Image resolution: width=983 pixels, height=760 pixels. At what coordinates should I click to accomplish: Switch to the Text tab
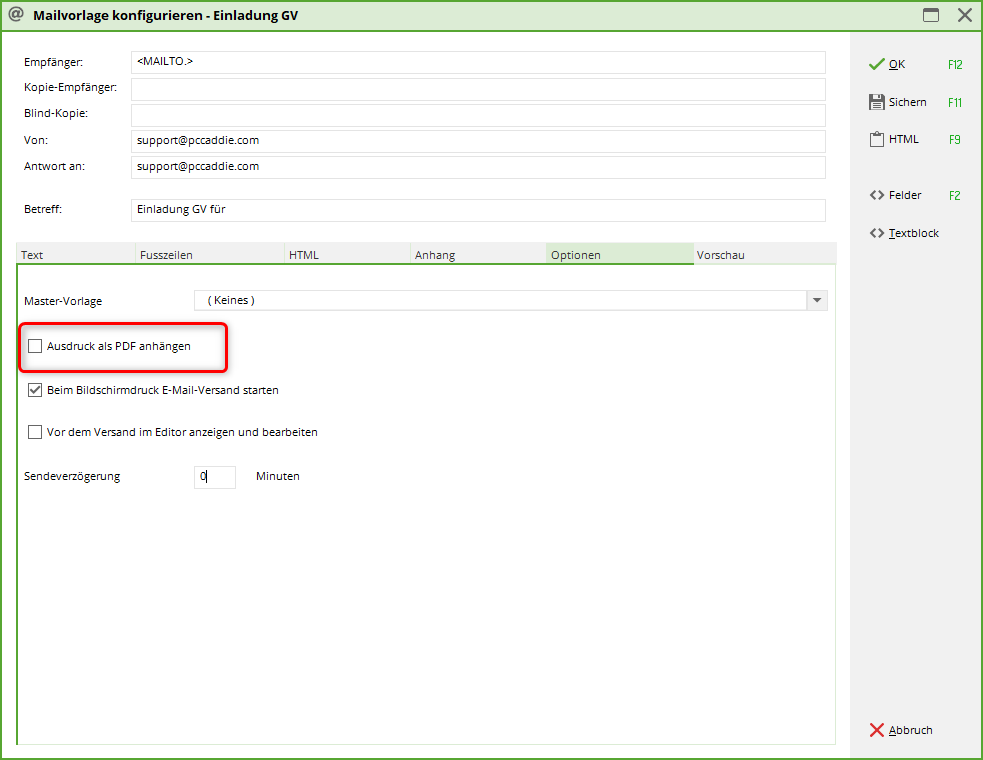75,255
